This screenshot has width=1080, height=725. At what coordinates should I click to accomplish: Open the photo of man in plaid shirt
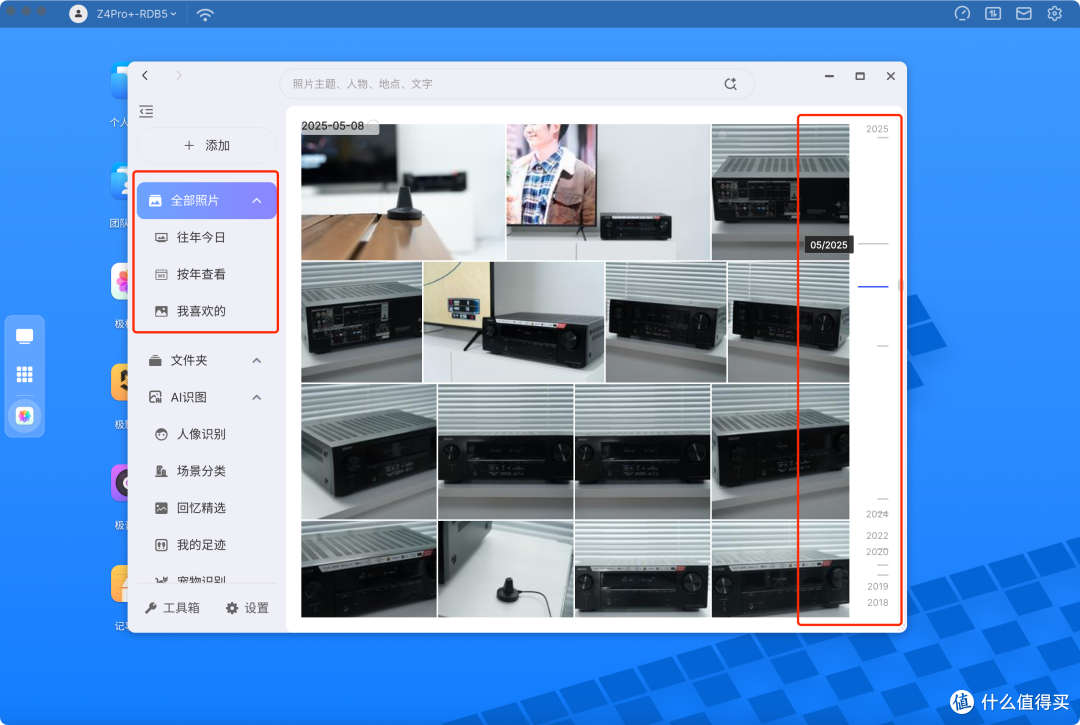click(x=608, y=192)
